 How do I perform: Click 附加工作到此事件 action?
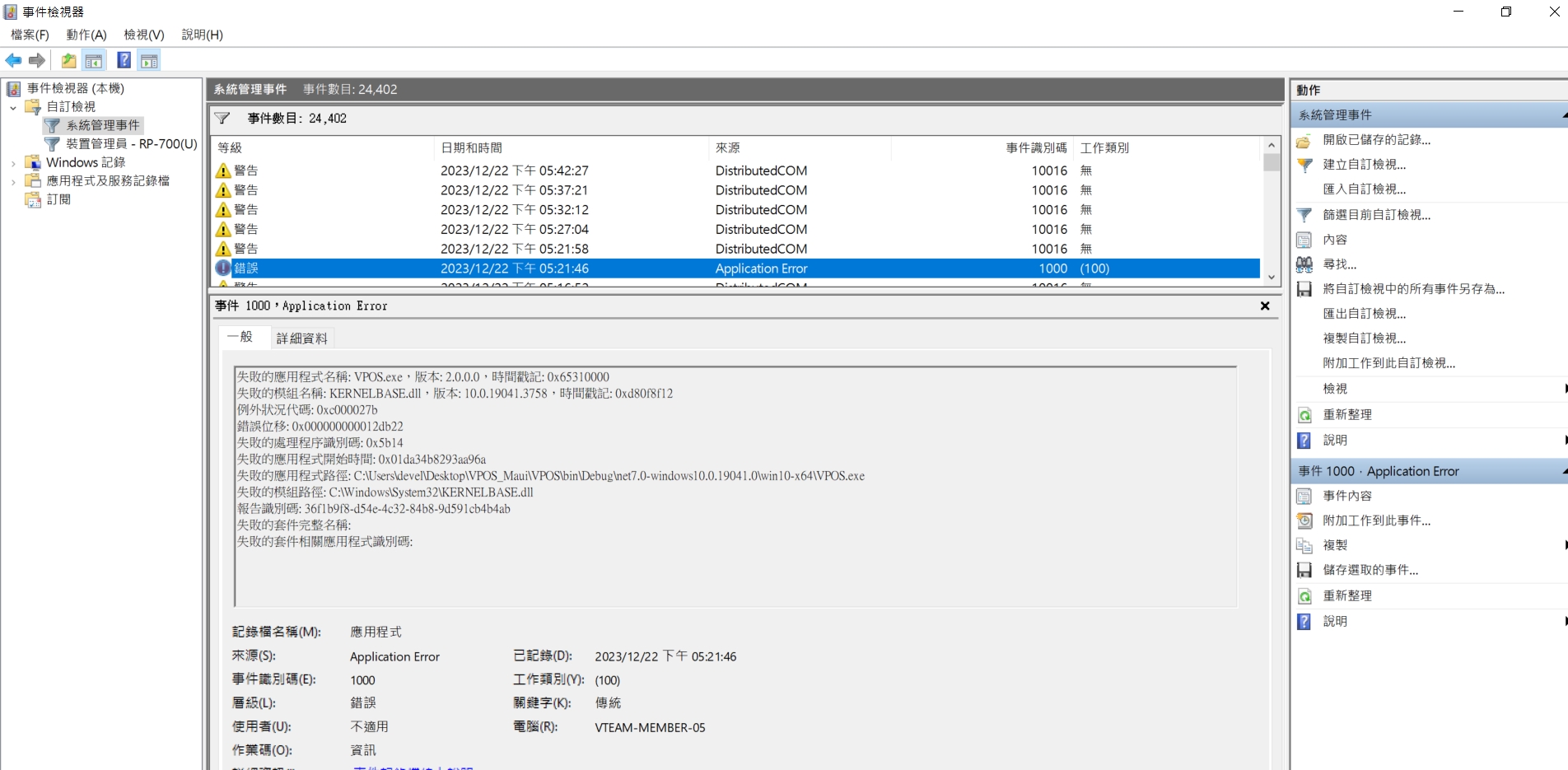click(1376, 520)
